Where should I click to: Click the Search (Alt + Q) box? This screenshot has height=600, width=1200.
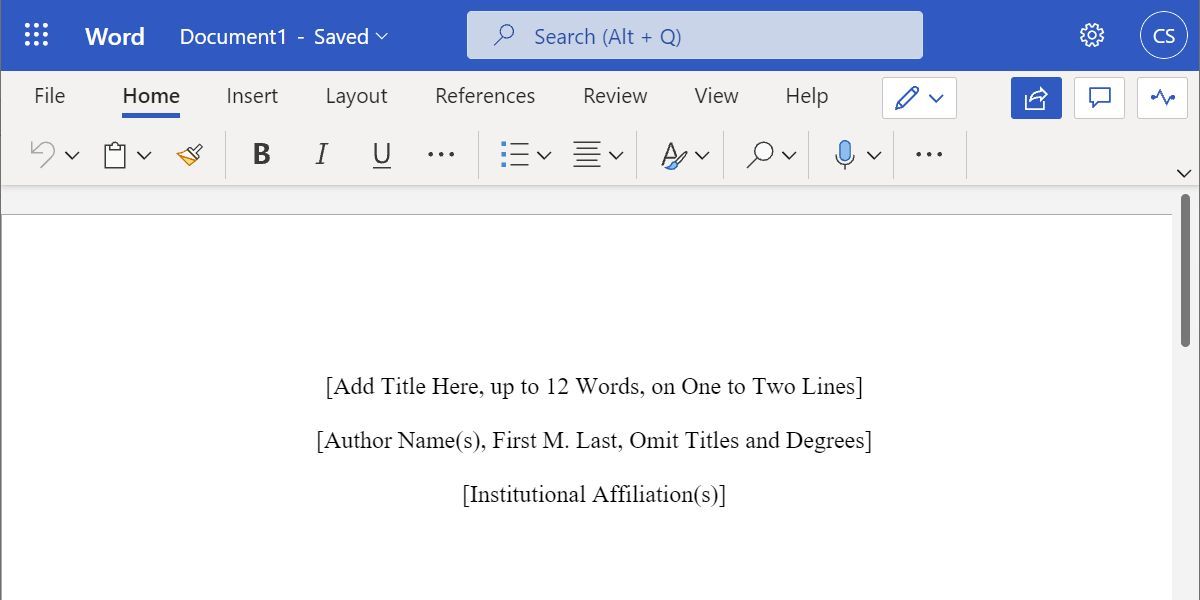pyautogui.click(x=695, y=36)
